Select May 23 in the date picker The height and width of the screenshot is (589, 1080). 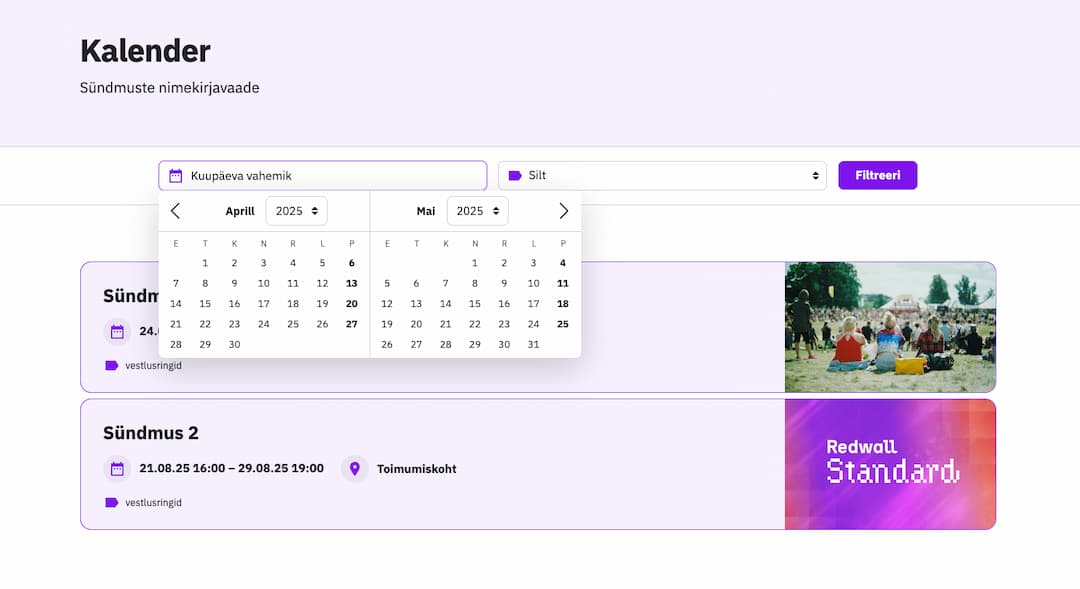point(504,324)
